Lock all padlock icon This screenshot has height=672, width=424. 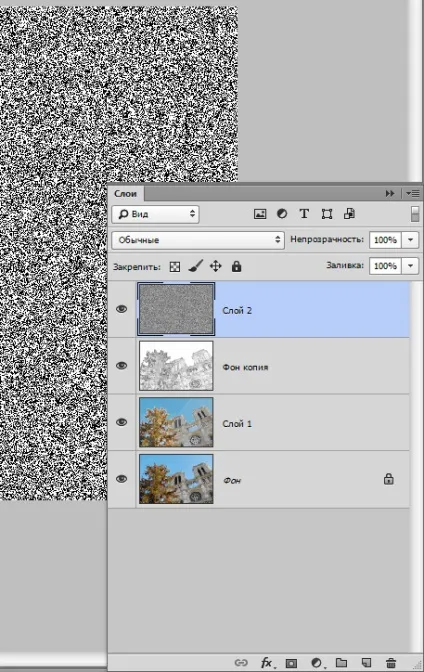[x=236, y=266]
